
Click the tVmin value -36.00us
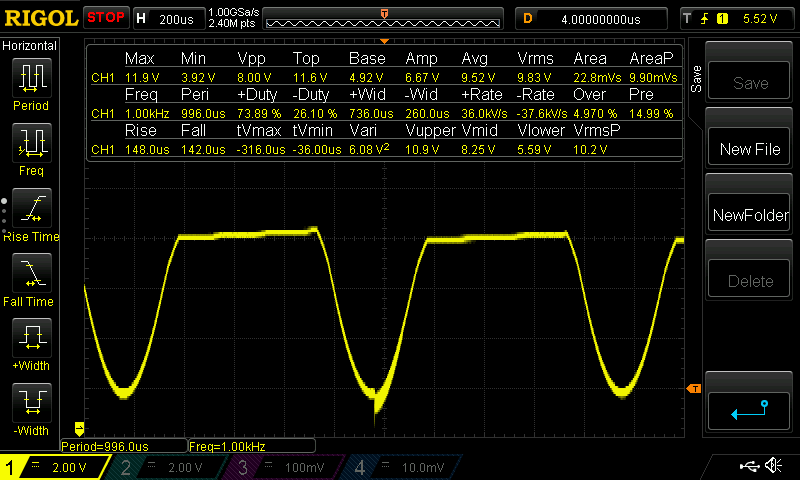click(317, 149)
